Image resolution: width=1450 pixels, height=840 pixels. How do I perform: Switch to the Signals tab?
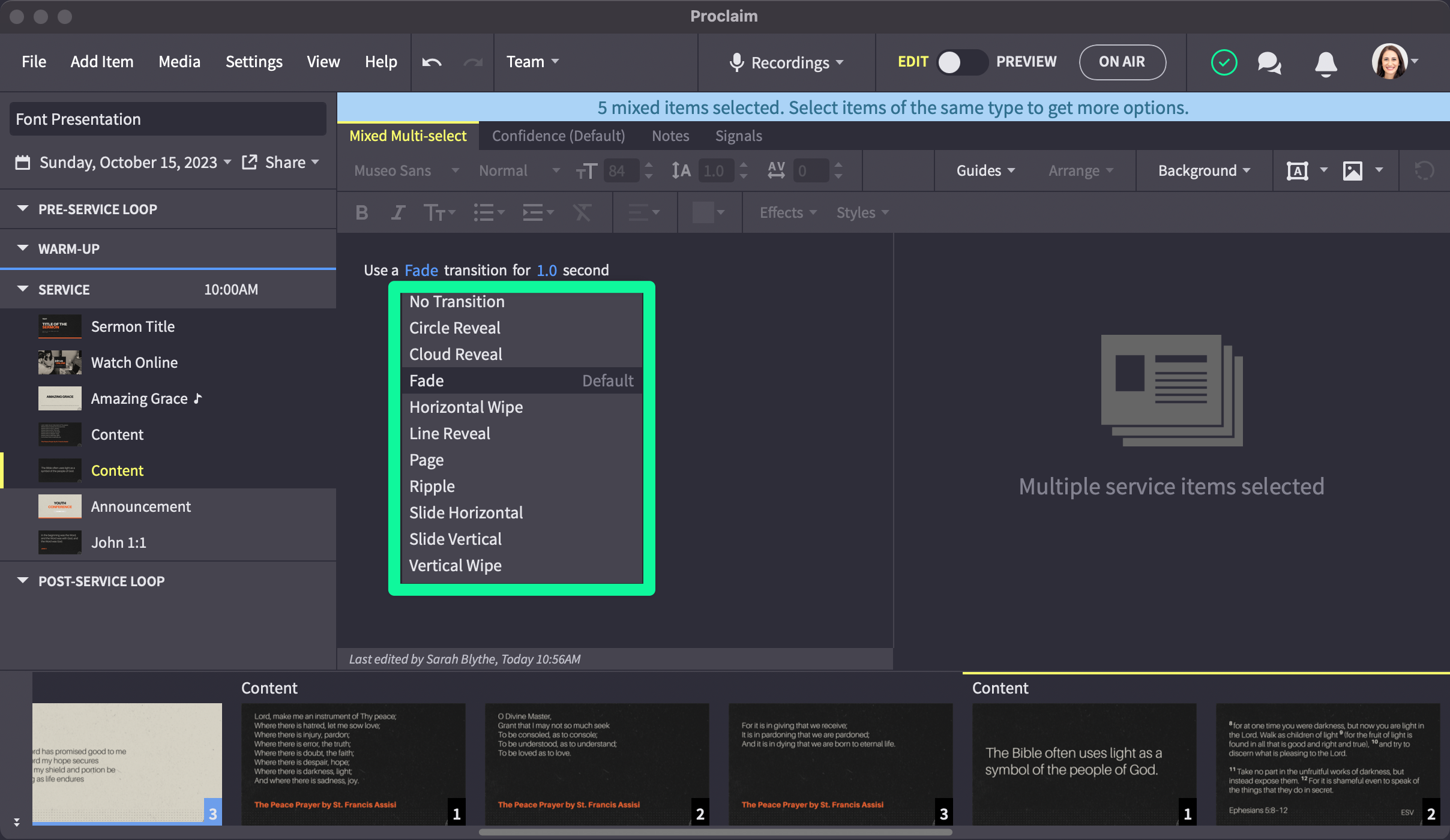(738, 136)
